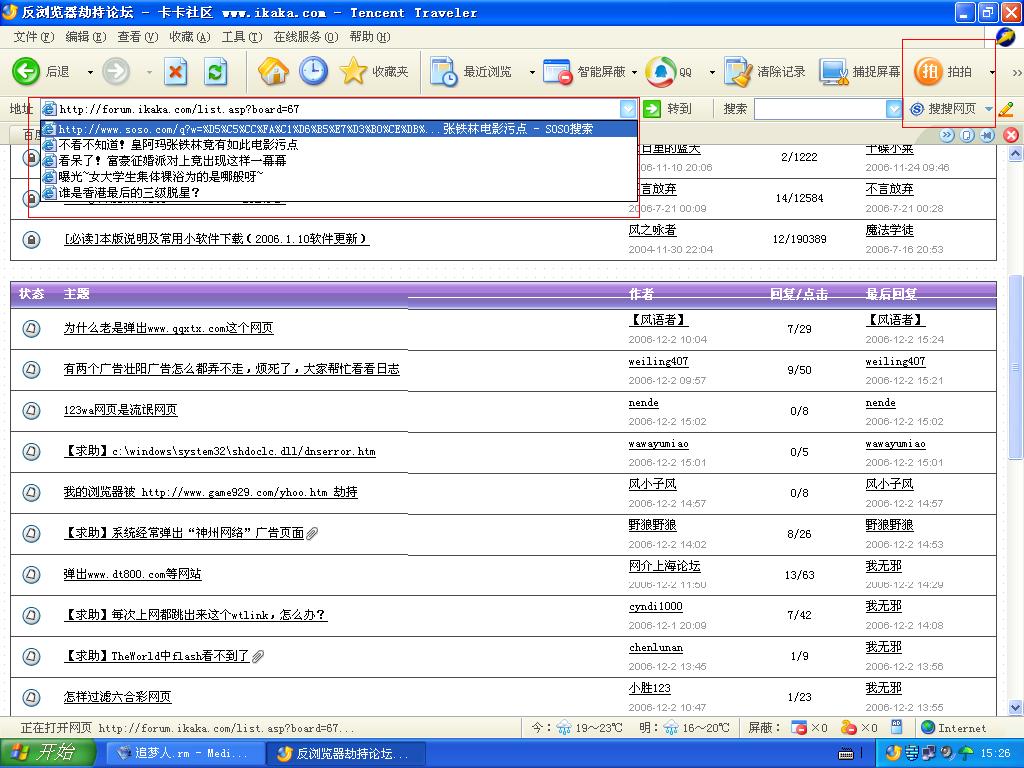Open thread '123wa网页是流氓网页'
The height and width of the screenshot is (768, 1024).
(x=120, y=410)
